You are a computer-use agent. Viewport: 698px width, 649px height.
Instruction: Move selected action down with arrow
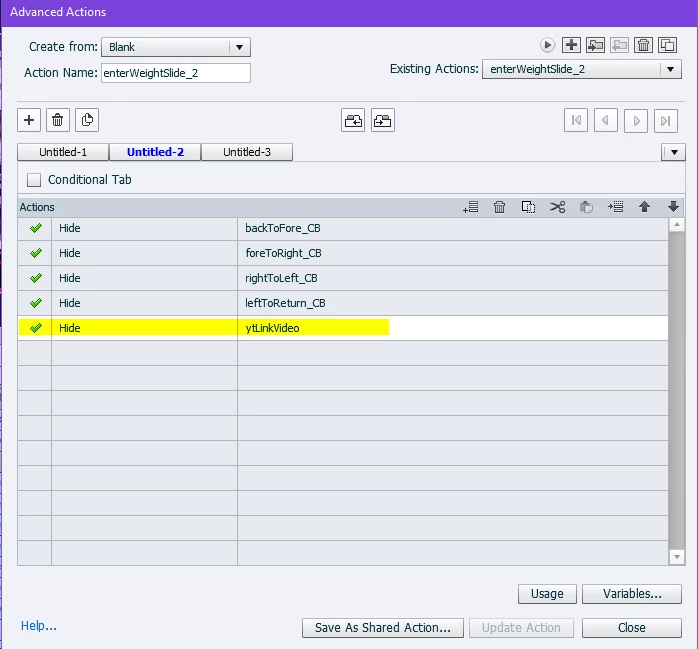(x=673, y=207)
